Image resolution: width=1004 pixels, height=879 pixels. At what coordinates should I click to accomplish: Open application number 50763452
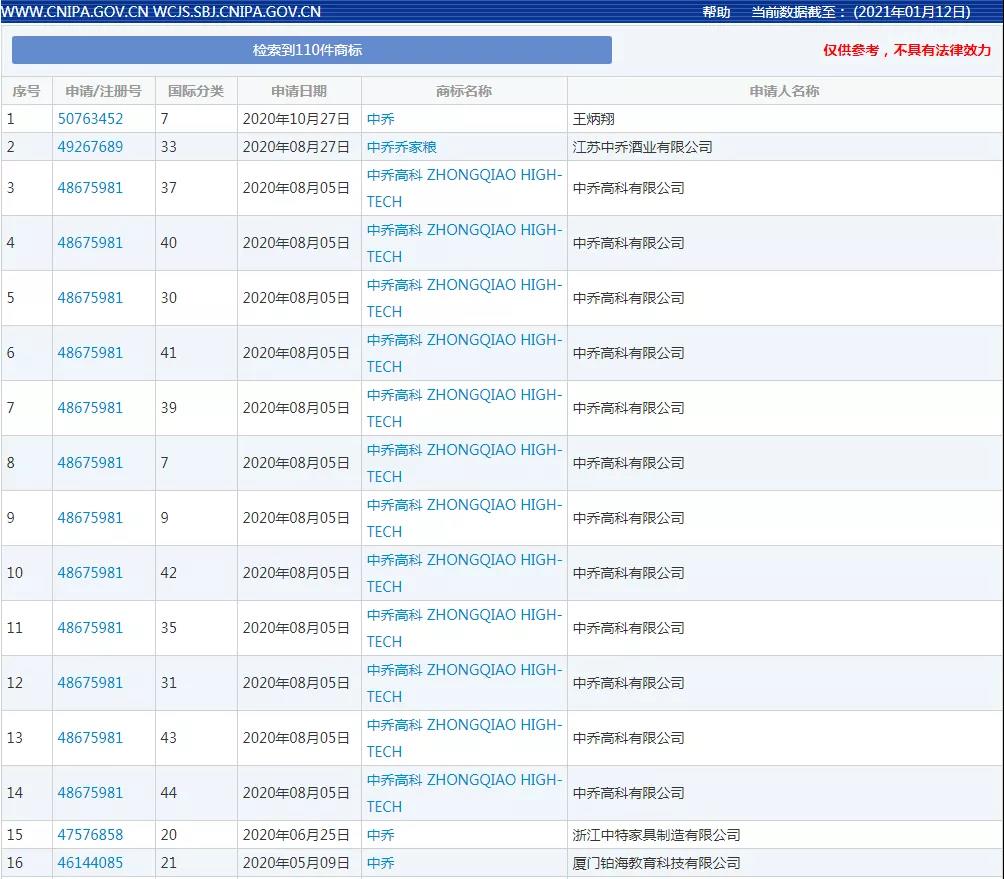click(90, 119)
